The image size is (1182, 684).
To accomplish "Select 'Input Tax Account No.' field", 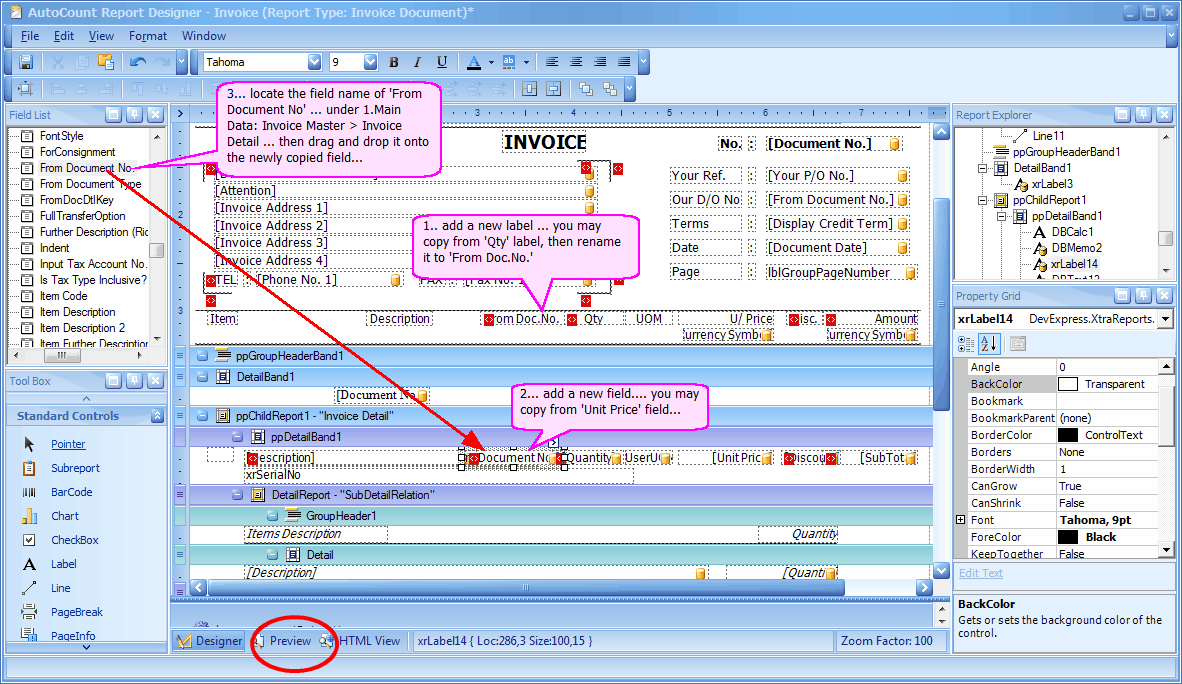I will pyautogui.click(x=93, y=264).
